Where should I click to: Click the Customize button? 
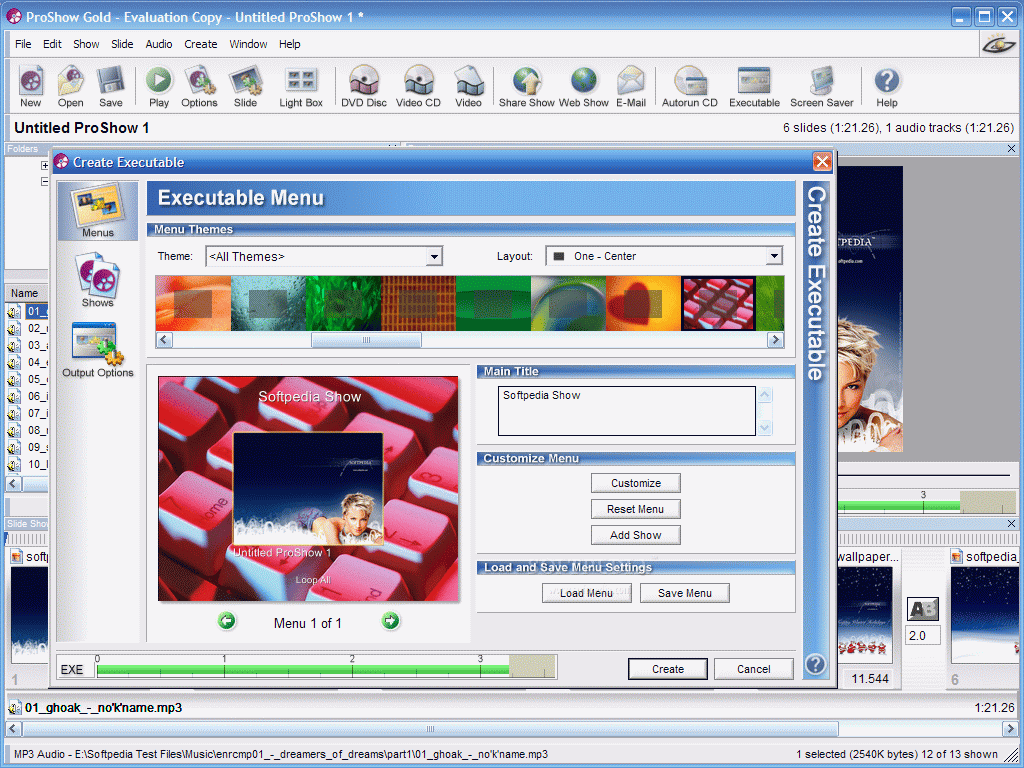(635, 483)
